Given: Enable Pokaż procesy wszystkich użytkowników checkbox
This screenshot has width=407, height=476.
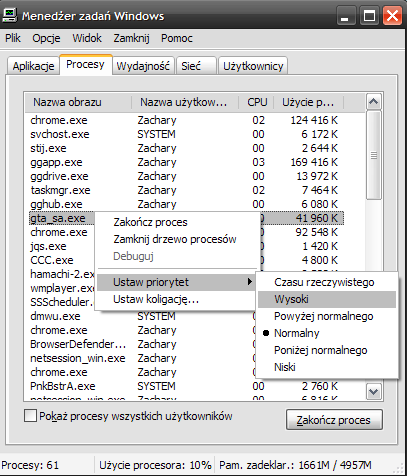Looking at the screenshot, I should tap(30, 416).
